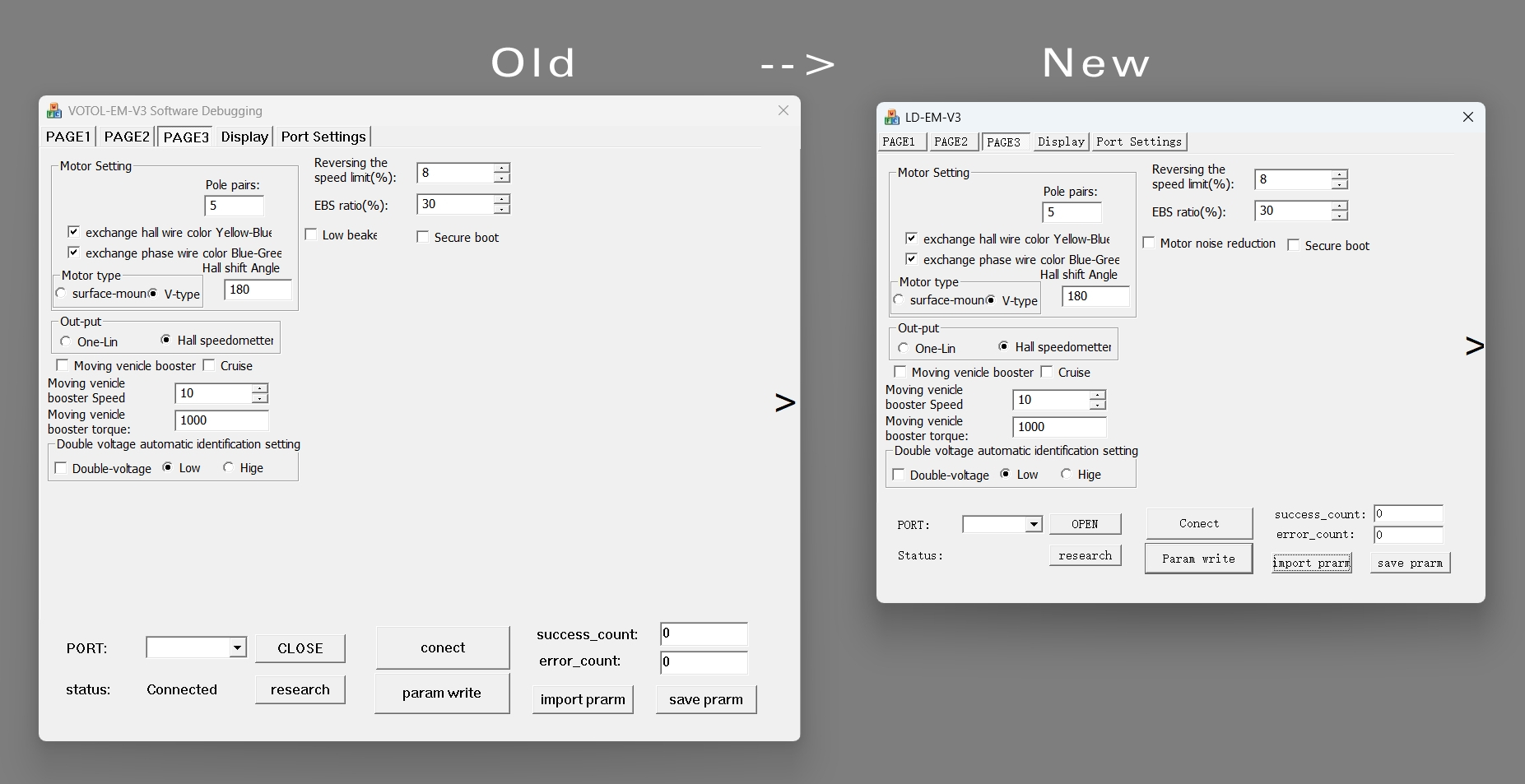Increase booster speed value in VOTOL window
The image size is (1525, 784).
[259, 388]
